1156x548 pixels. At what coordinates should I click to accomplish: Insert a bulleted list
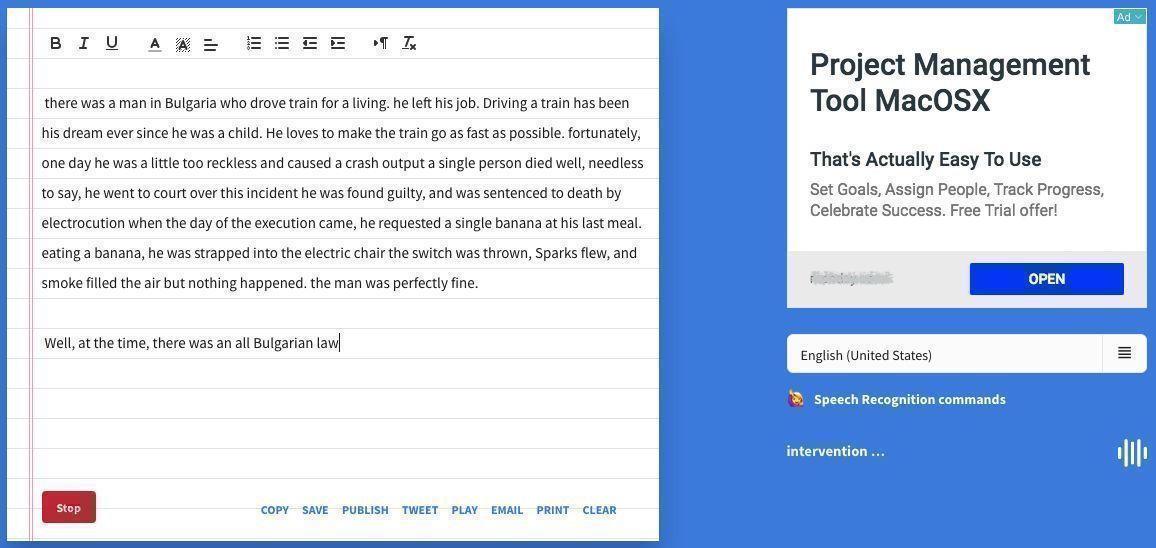tap(282, 43)
